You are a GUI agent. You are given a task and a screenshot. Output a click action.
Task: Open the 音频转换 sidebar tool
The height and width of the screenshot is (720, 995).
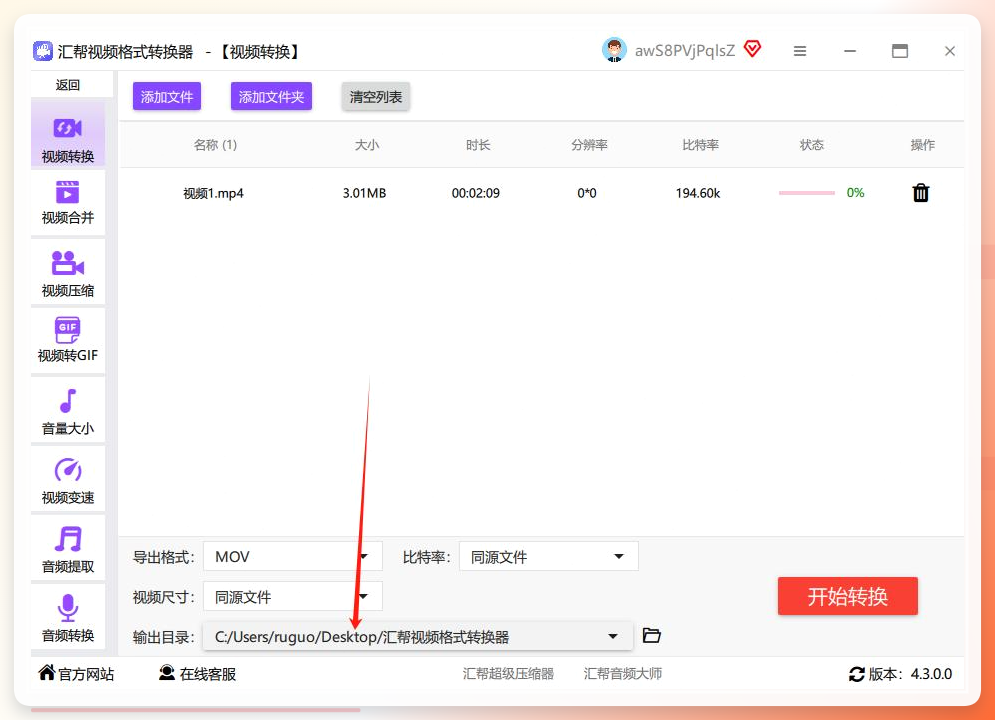tap(68, 619)
